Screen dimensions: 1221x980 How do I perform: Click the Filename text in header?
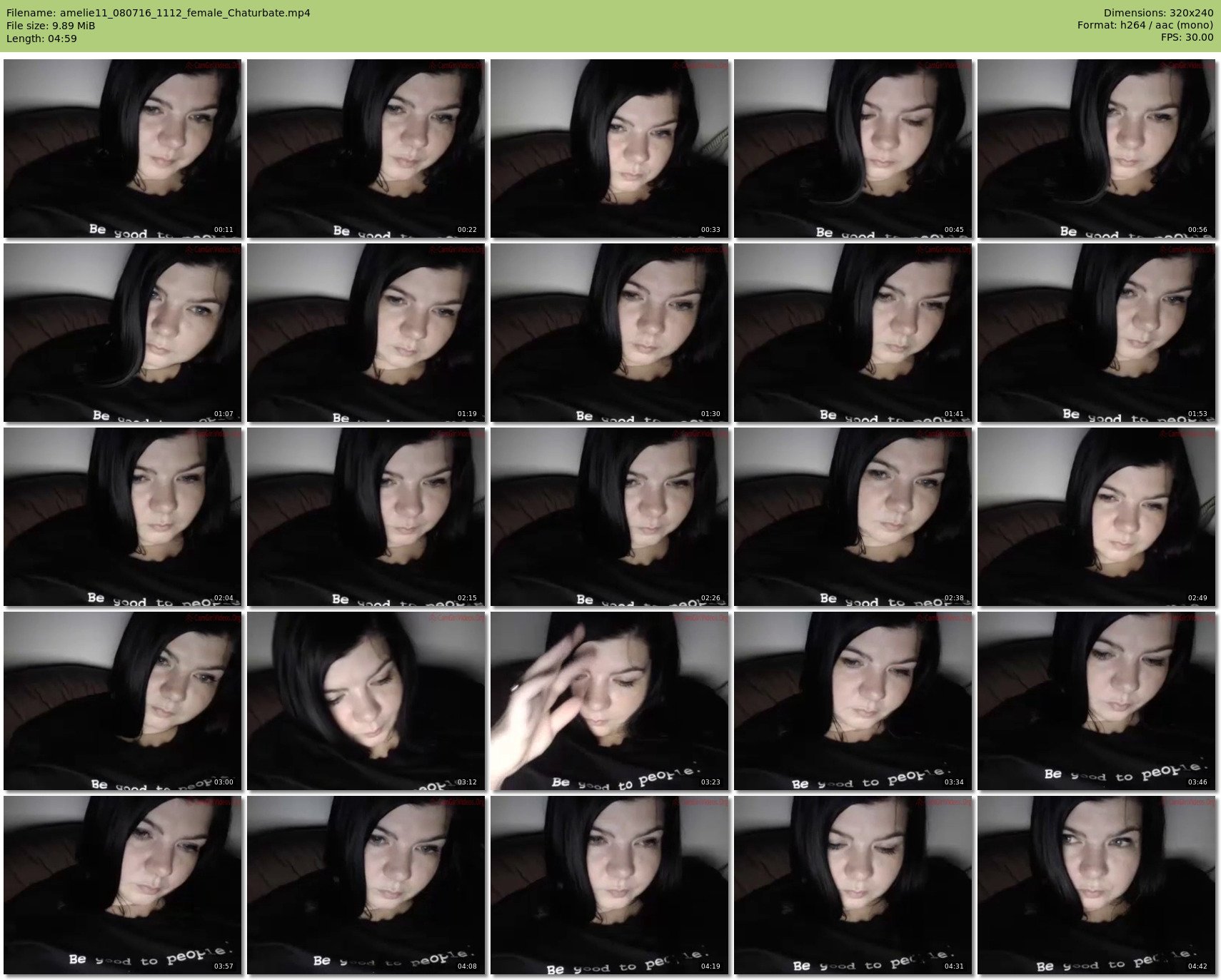point(158,13)
